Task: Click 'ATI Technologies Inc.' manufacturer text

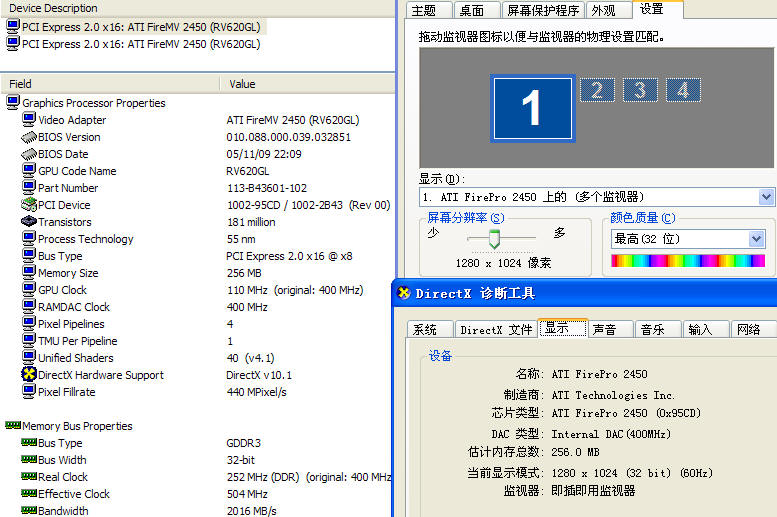Action: [613, 395]
